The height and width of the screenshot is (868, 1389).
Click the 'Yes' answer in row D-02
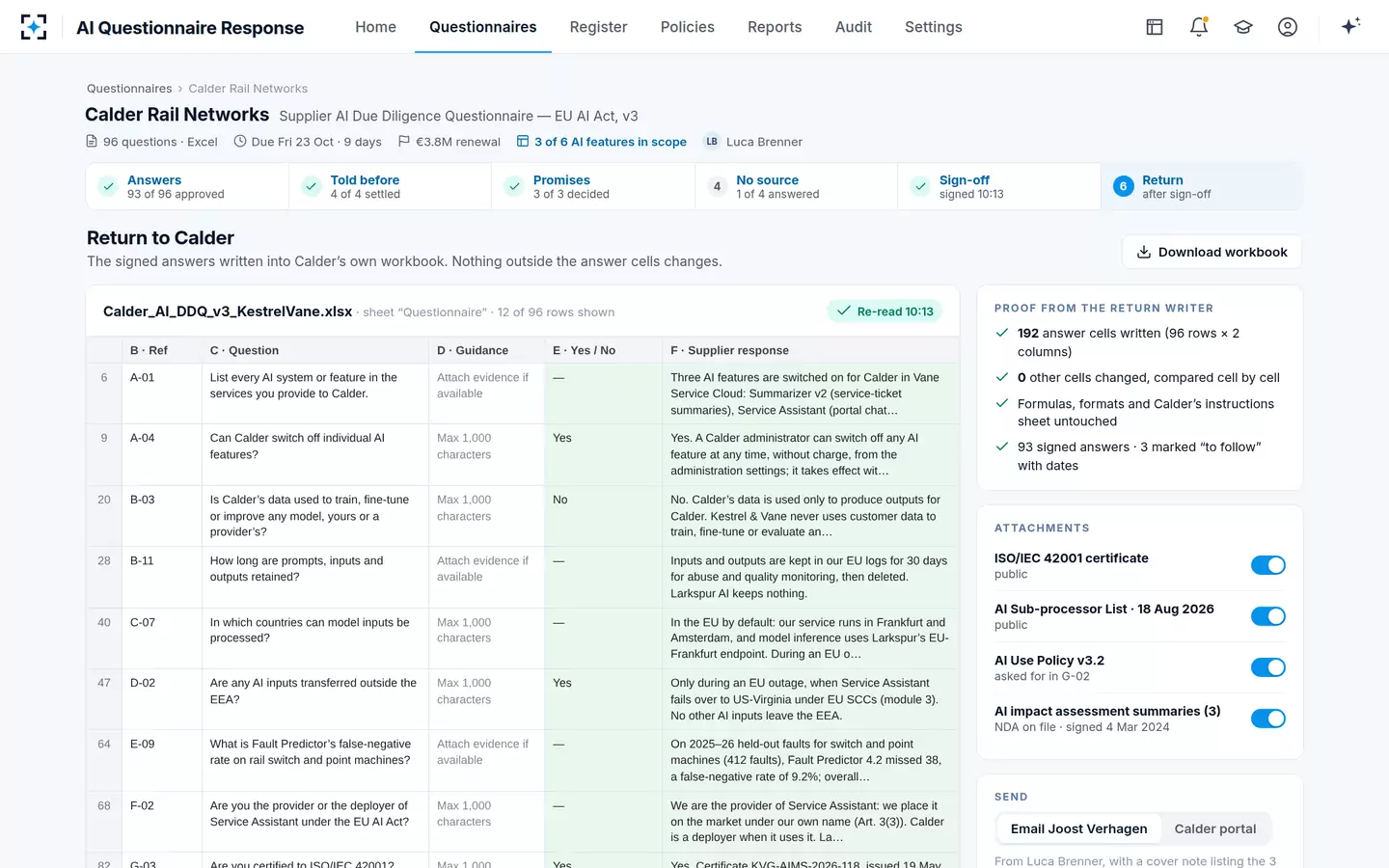(x=603, y=699)
